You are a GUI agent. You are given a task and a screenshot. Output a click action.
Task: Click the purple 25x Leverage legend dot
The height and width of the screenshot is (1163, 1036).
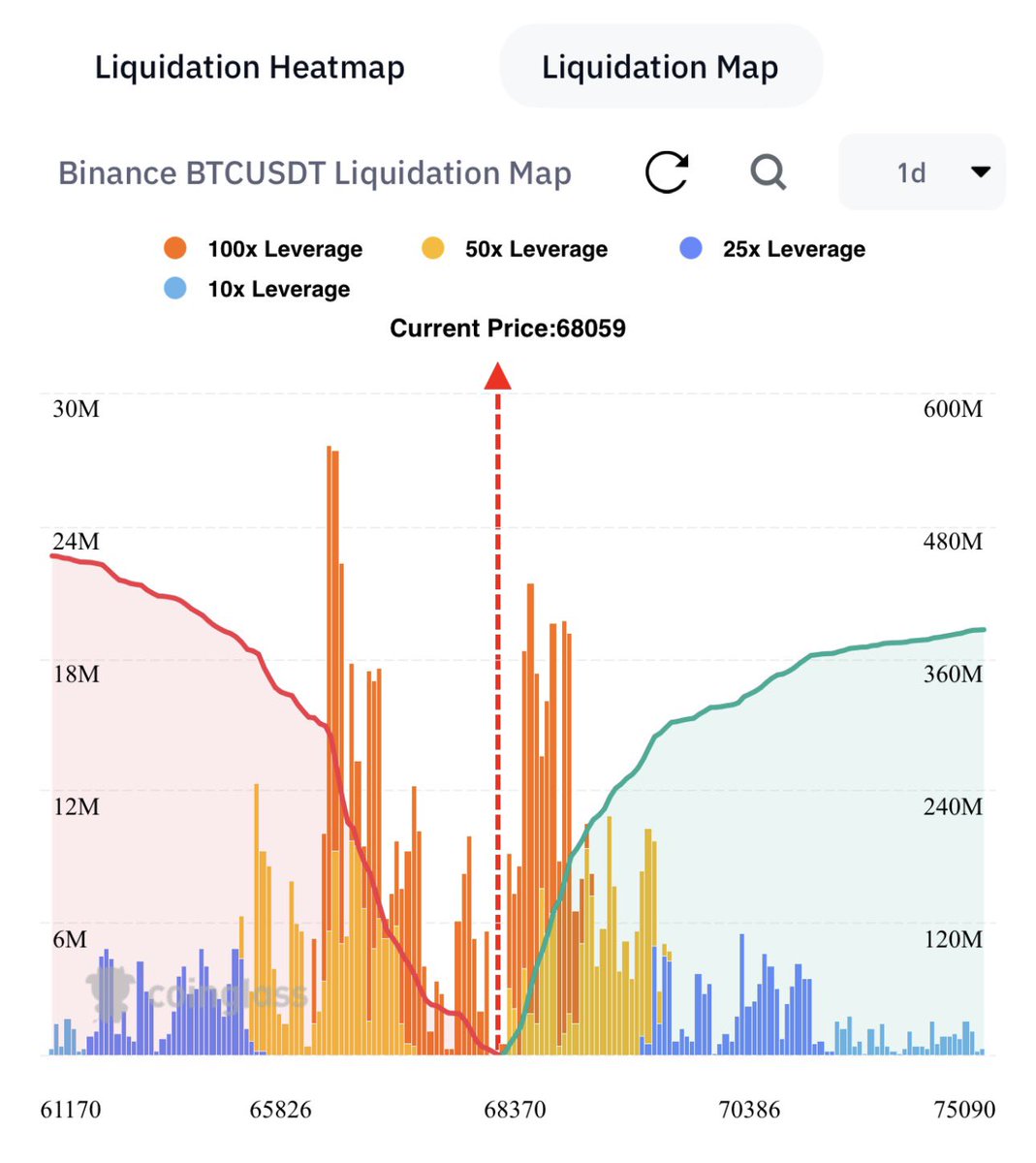pyautogui.click(x=690, y=249)
